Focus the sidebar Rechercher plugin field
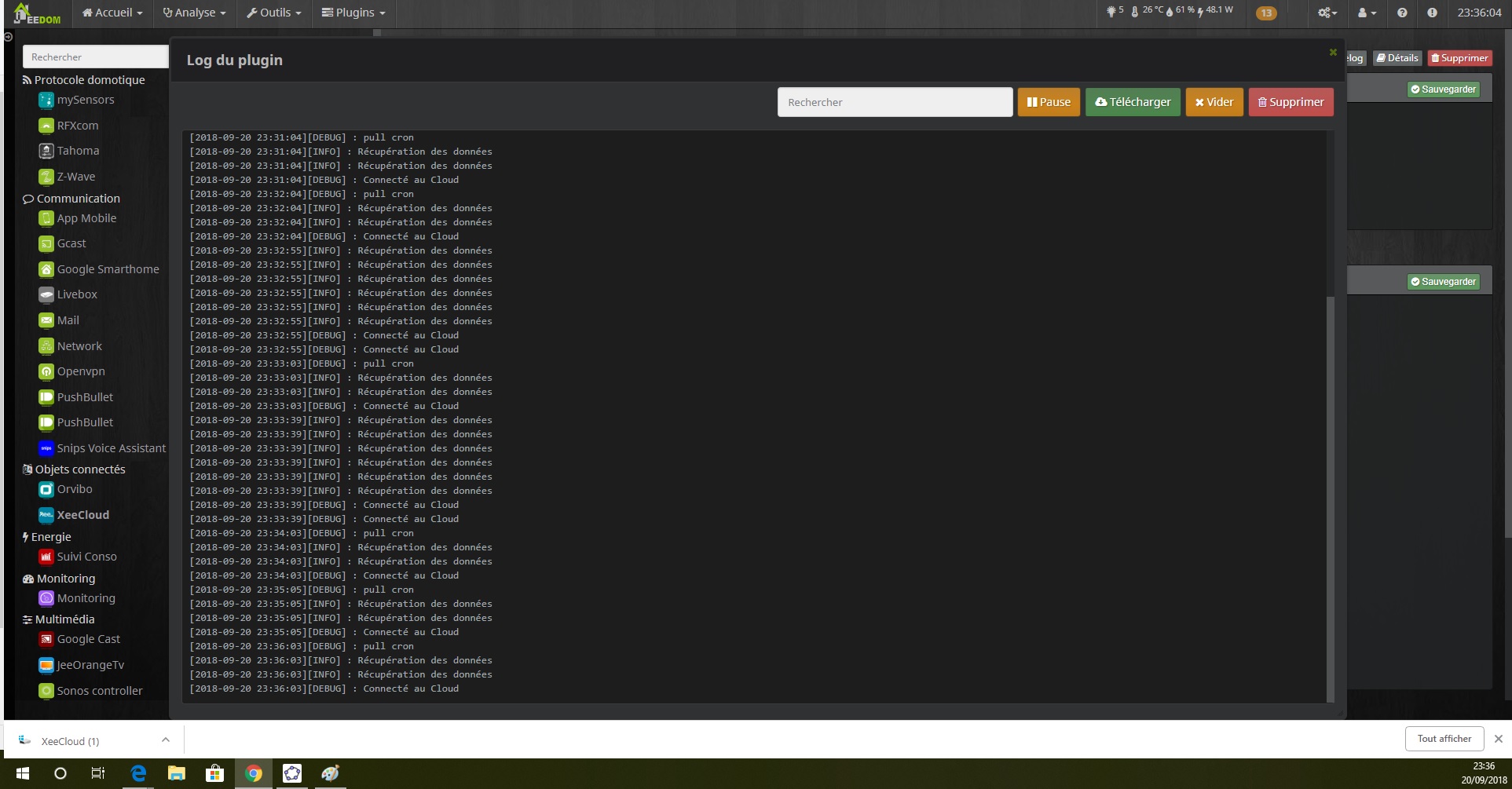The image size is (1512, 789). tap(96, 57)
